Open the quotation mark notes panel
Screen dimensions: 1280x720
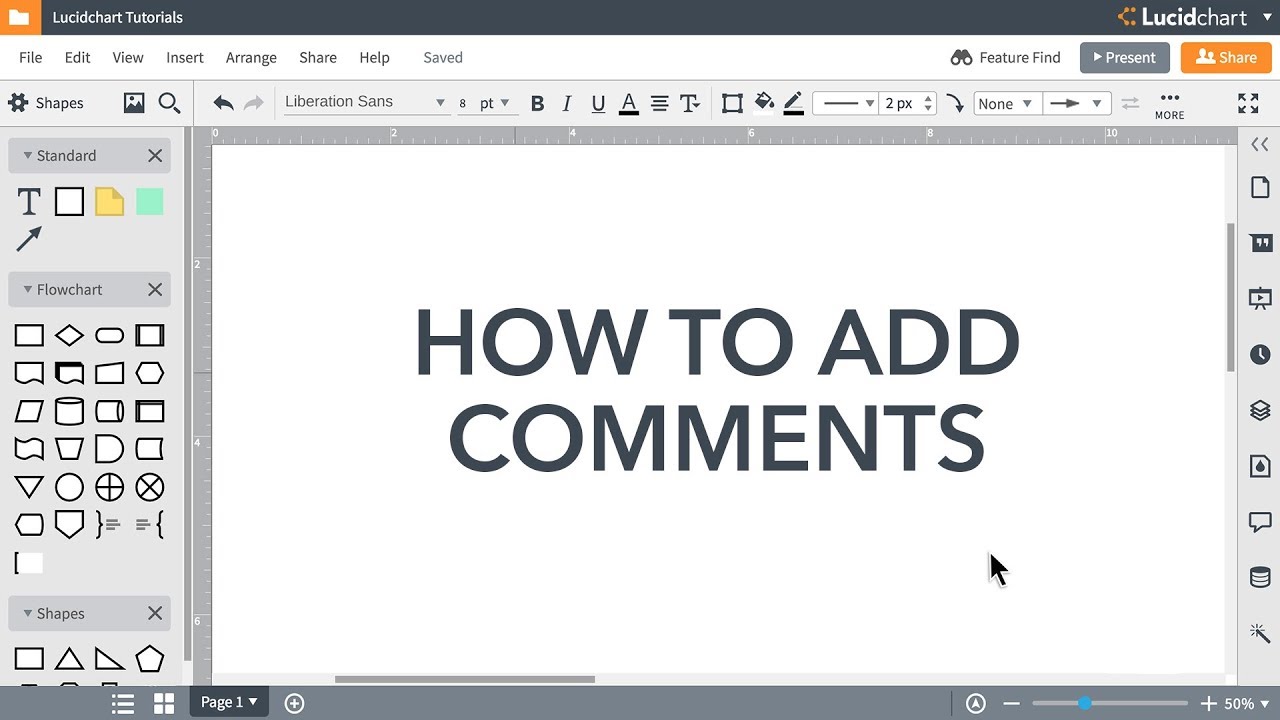pos(1259,243)
